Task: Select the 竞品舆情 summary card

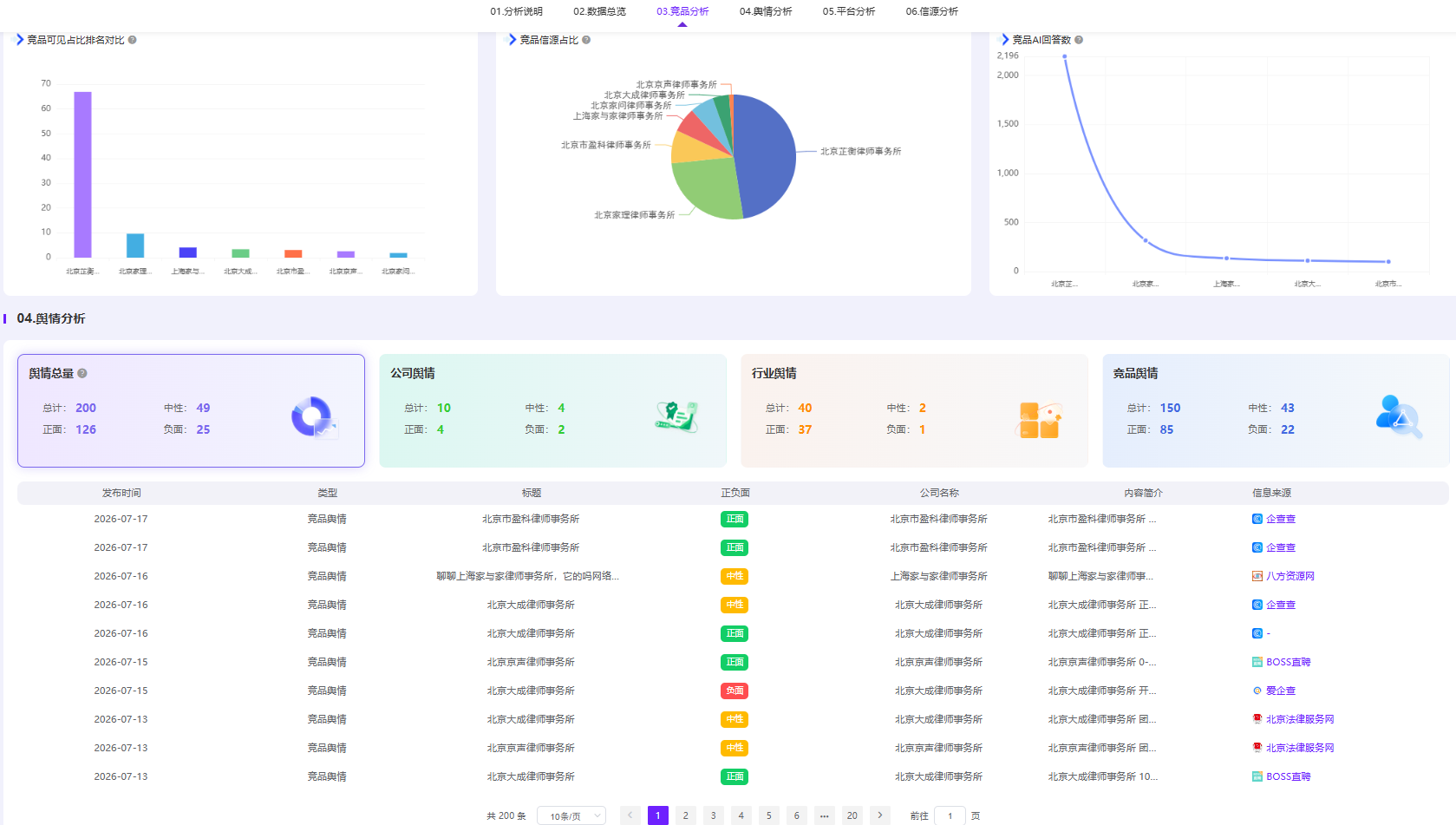Action: click(x=1276, y=410)
